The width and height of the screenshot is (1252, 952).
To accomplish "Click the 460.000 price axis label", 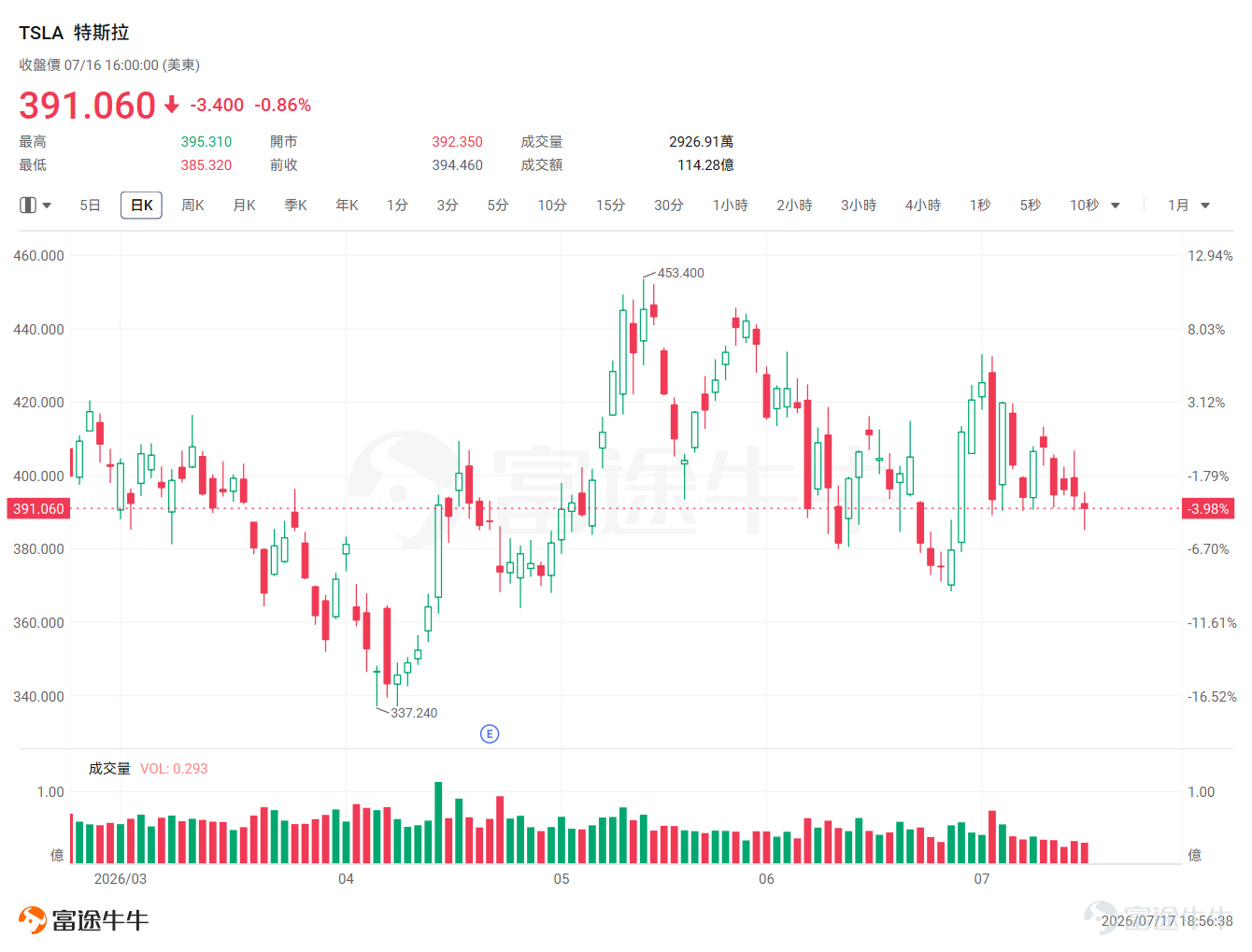I will [38, 256].
